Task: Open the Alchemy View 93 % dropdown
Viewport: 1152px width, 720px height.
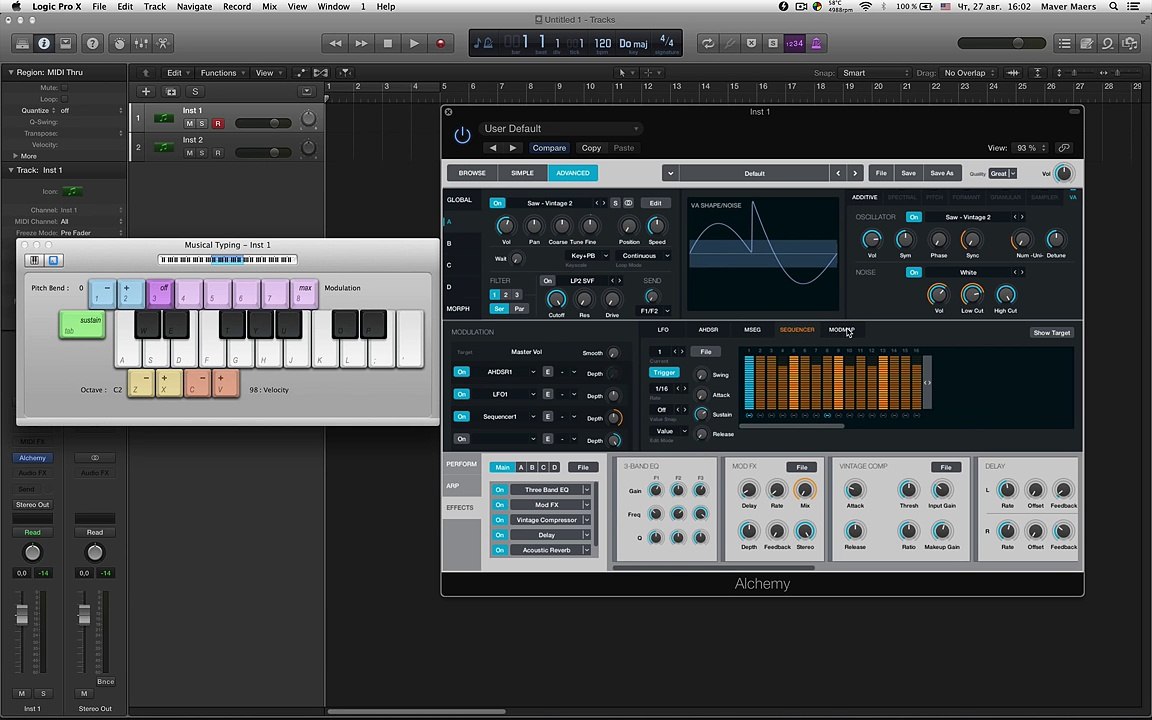Action: coord(1031,148)
